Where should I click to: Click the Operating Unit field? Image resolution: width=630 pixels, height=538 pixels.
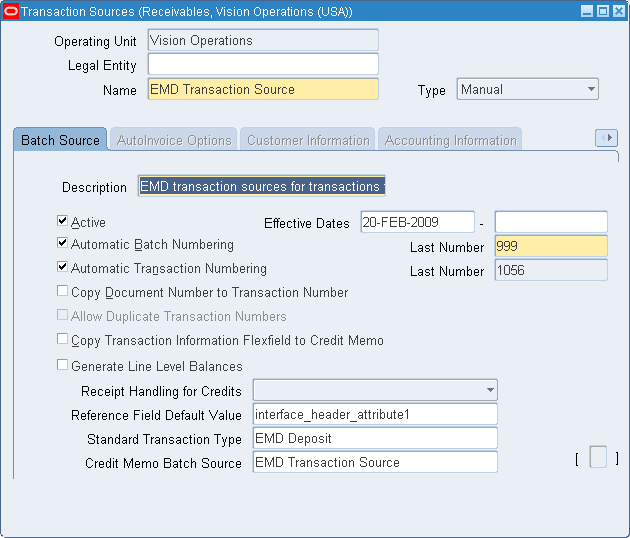click(263, 40)
